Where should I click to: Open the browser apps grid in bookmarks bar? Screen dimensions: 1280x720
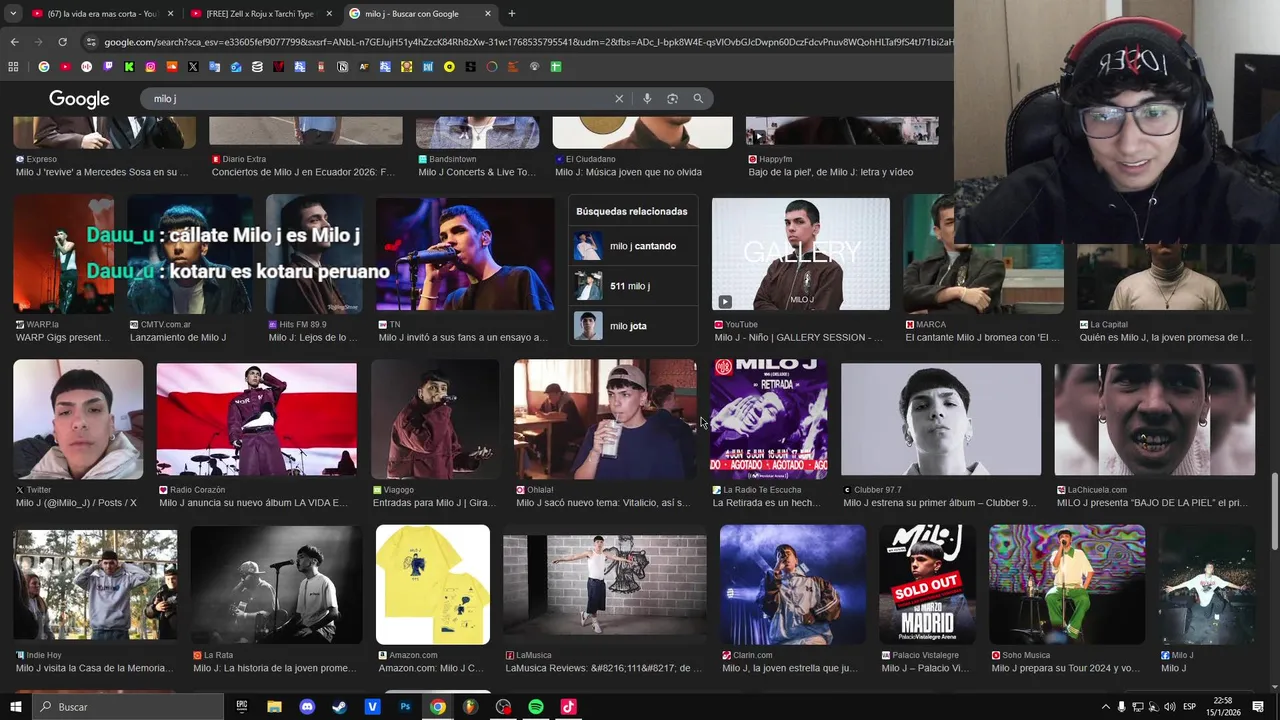(13, 67)
